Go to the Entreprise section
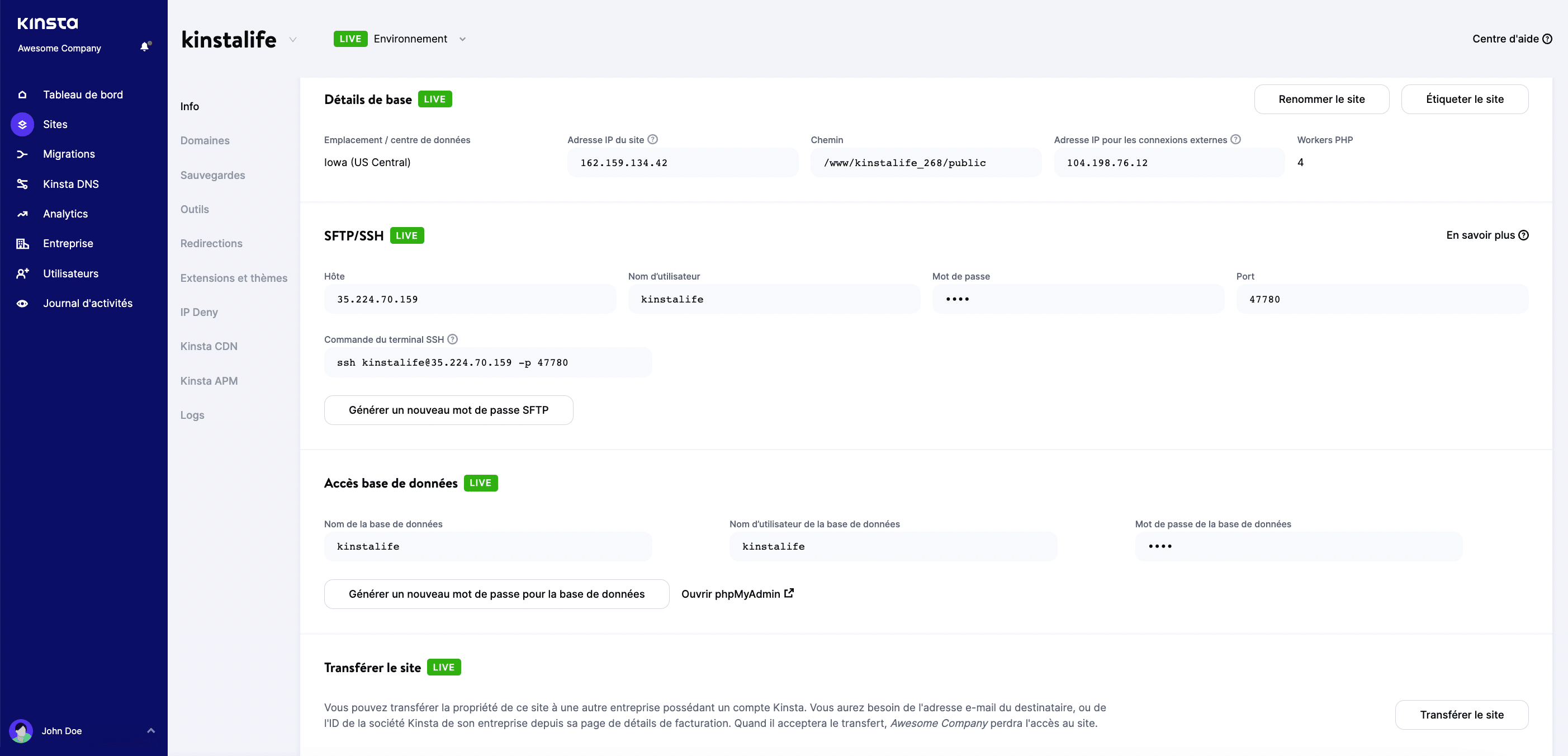Image resolution: width=1568 pixels, height=756 pixels. point(68,243)
